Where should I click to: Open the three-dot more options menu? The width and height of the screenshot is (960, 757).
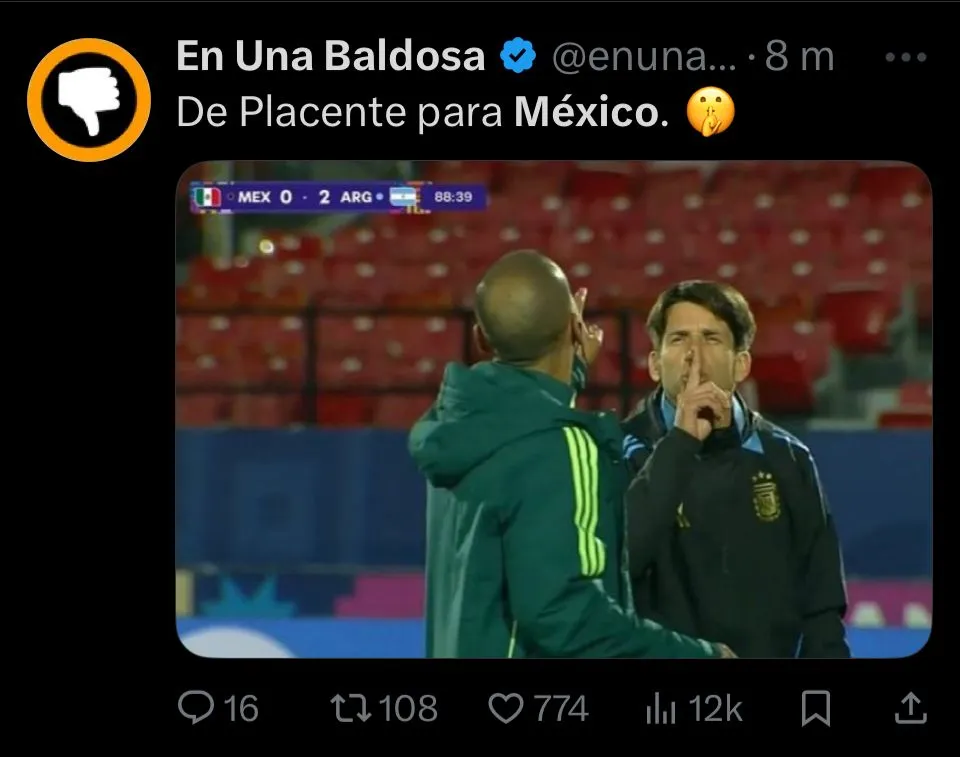coord(906,58)
